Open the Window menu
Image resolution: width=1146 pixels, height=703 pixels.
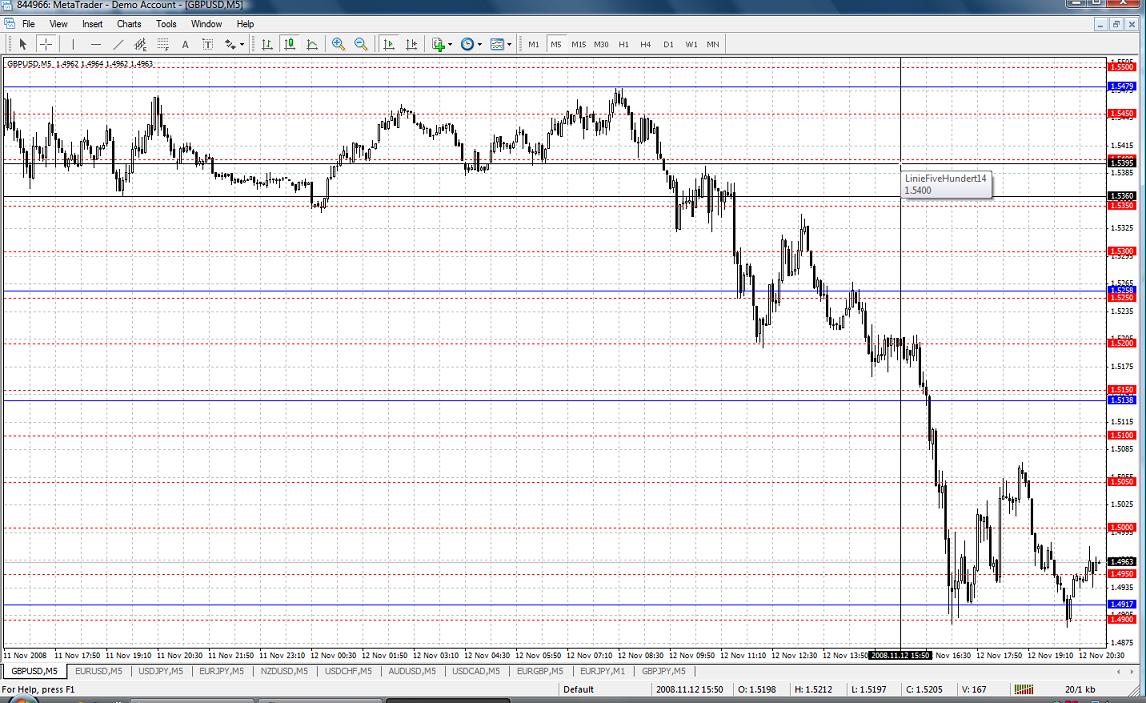[207, 24]
